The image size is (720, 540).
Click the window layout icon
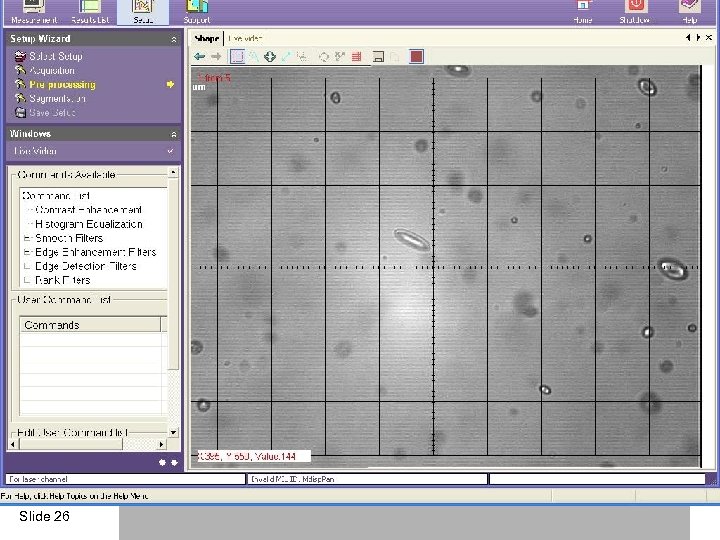(378, 56)
